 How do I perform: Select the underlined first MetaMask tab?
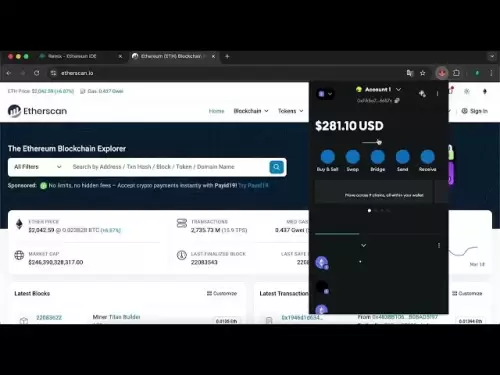(337, 228)
